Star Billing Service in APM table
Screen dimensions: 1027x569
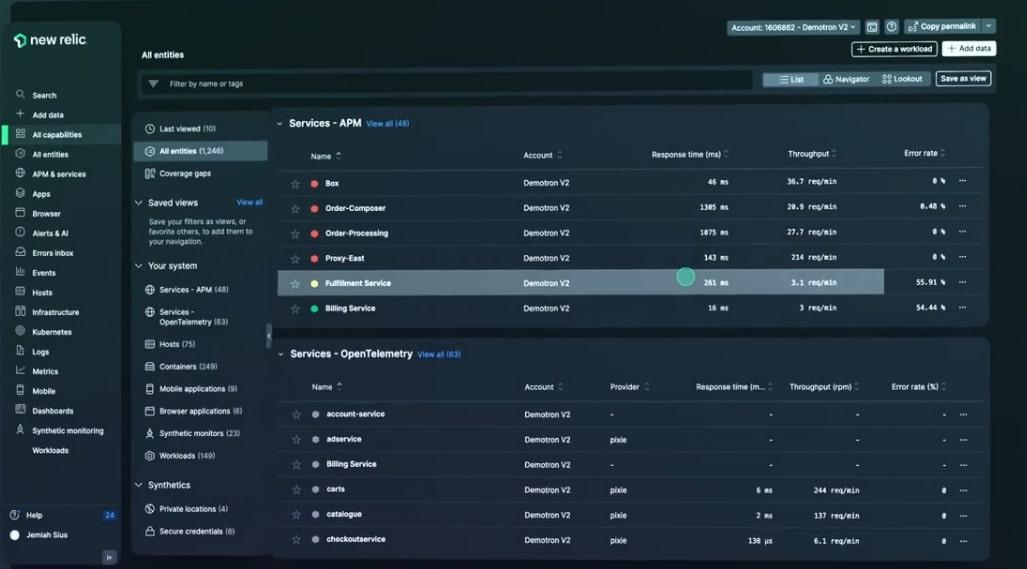[295, 309]
